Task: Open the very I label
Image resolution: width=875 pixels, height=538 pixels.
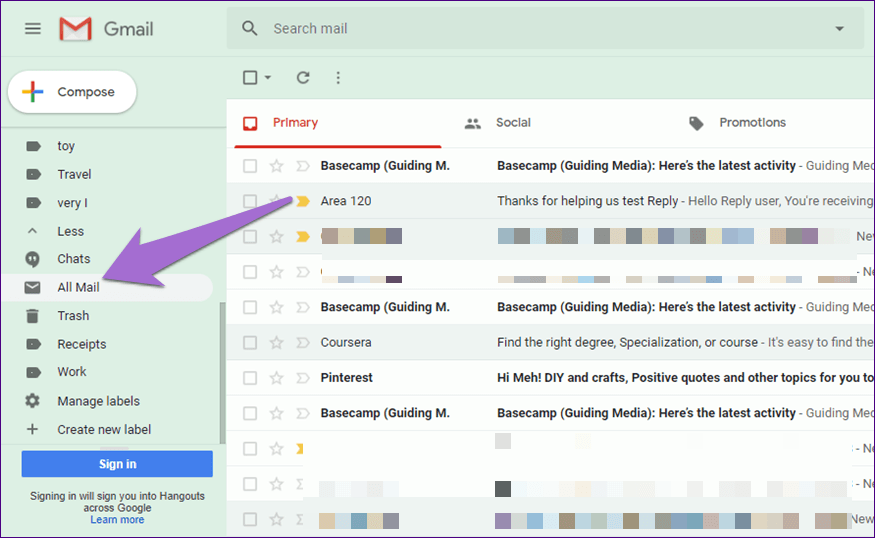Action: tap(73, 203)
